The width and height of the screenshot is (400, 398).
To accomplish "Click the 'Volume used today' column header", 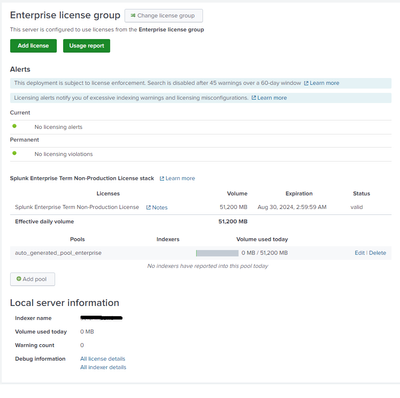I will click(x=262, y=239).
